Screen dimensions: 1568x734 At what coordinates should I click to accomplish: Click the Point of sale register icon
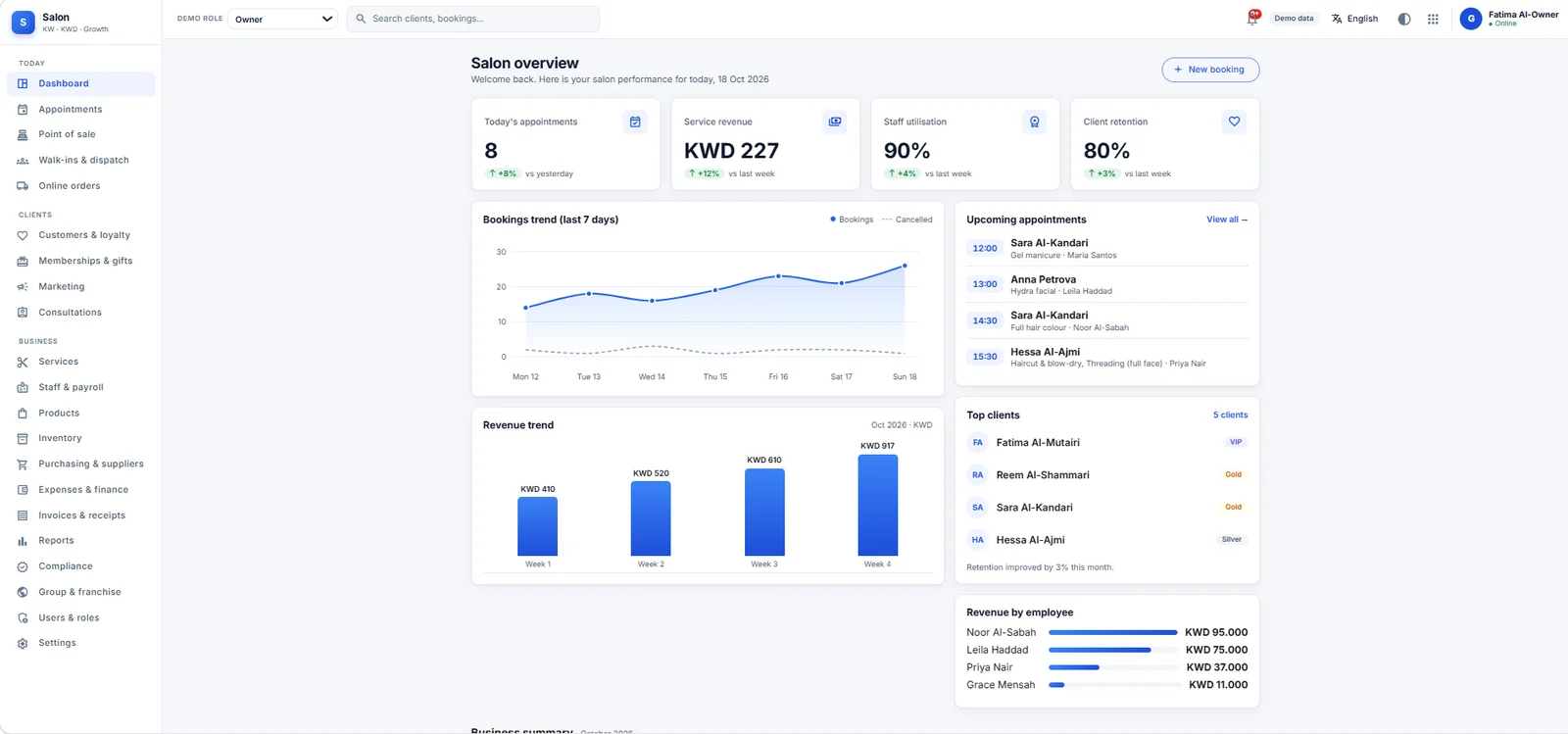(x=23, y=135)
